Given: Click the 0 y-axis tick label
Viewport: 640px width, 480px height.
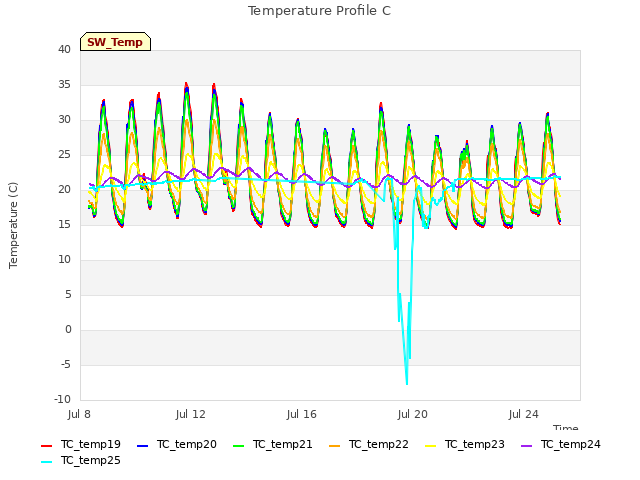Looking at the screenshot, I should [68, 329].
